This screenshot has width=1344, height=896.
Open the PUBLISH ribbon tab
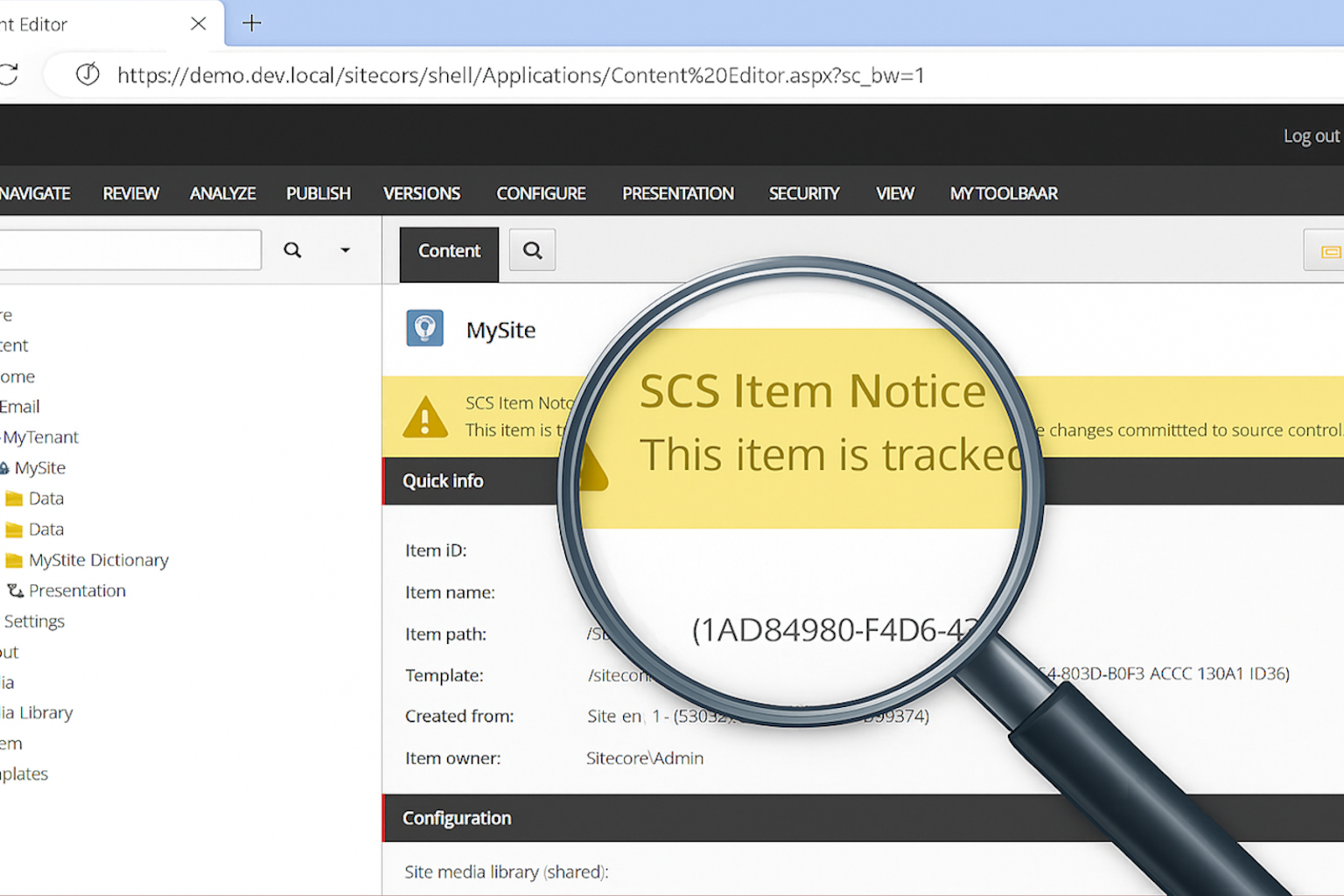point(318,193)
